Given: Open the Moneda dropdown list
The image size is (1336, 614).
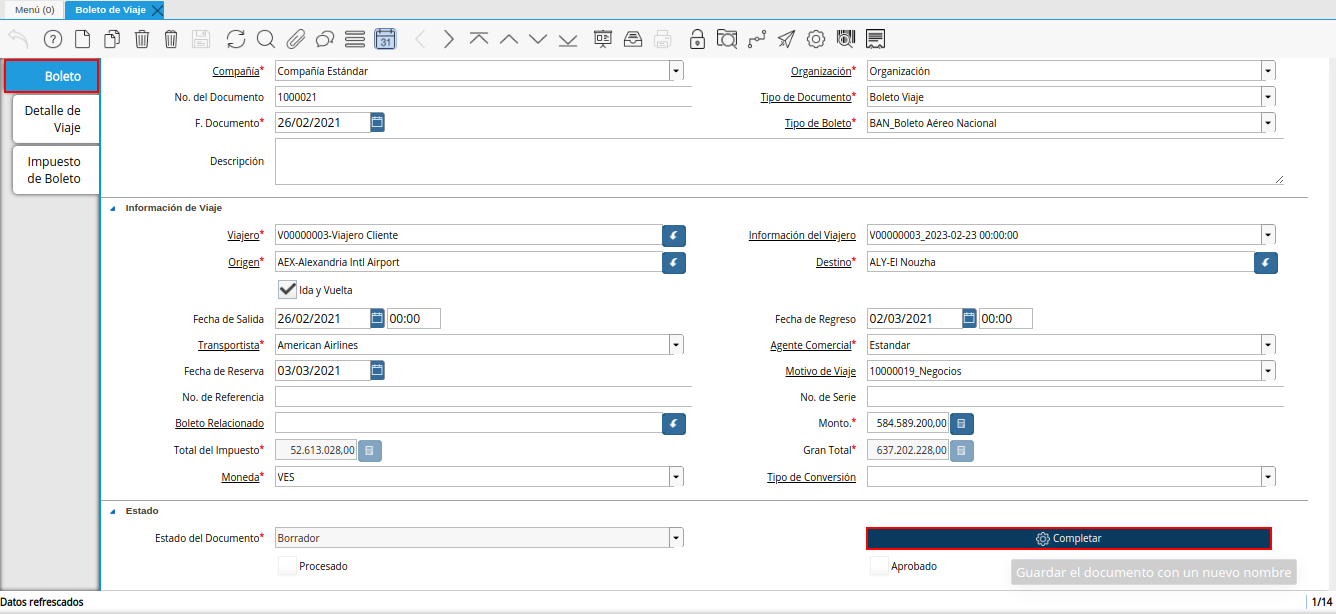Looking at the screenshot, I should pyautogui.click(x=676, y=477).
